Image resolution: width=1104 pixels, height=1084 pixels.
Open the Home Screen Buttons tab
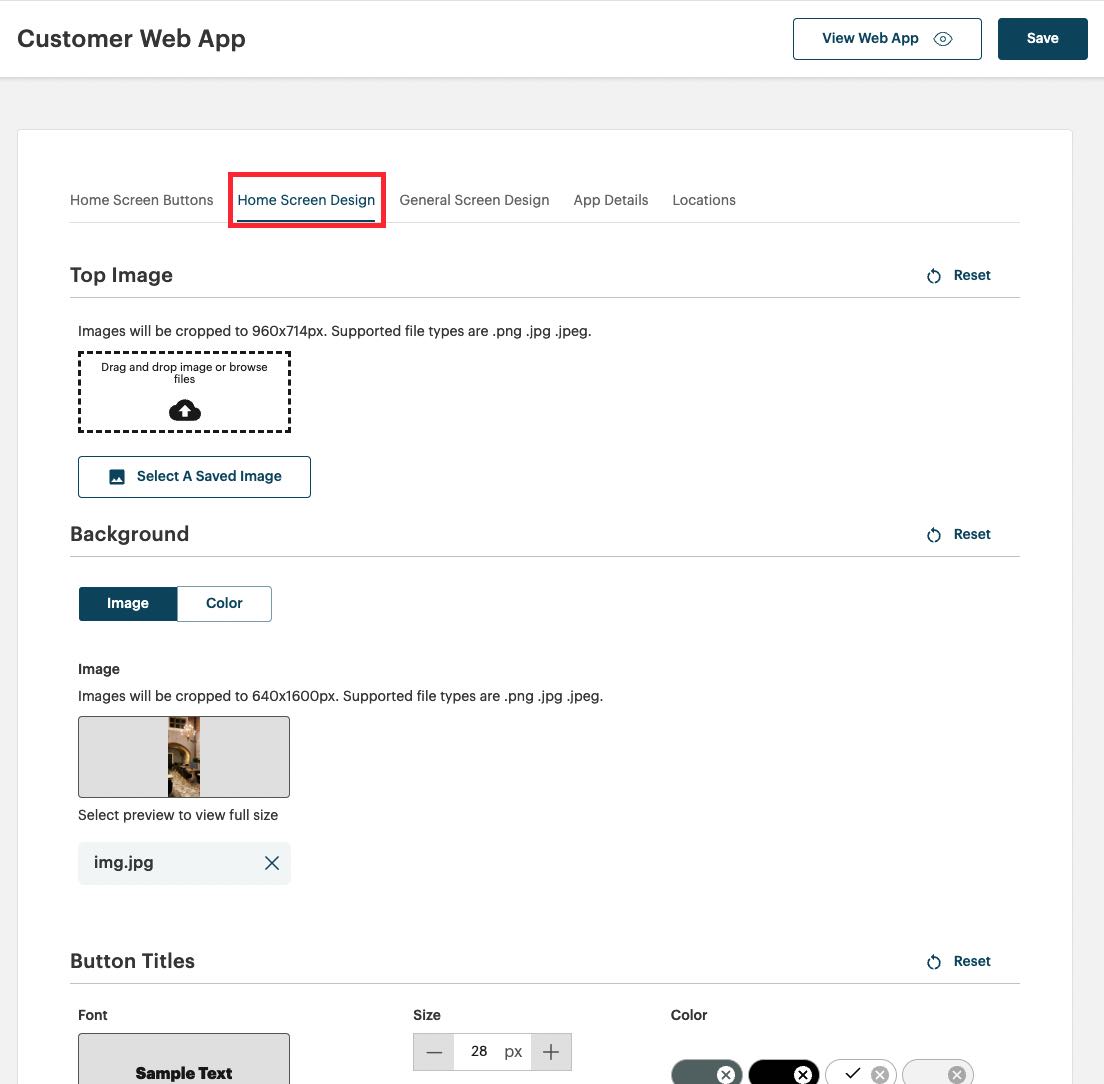pos(141,200)
